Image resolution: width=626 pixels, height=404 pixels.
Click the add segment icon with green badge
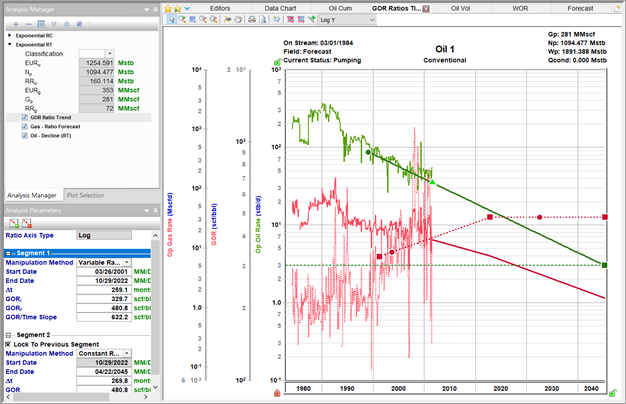[14, 223]
